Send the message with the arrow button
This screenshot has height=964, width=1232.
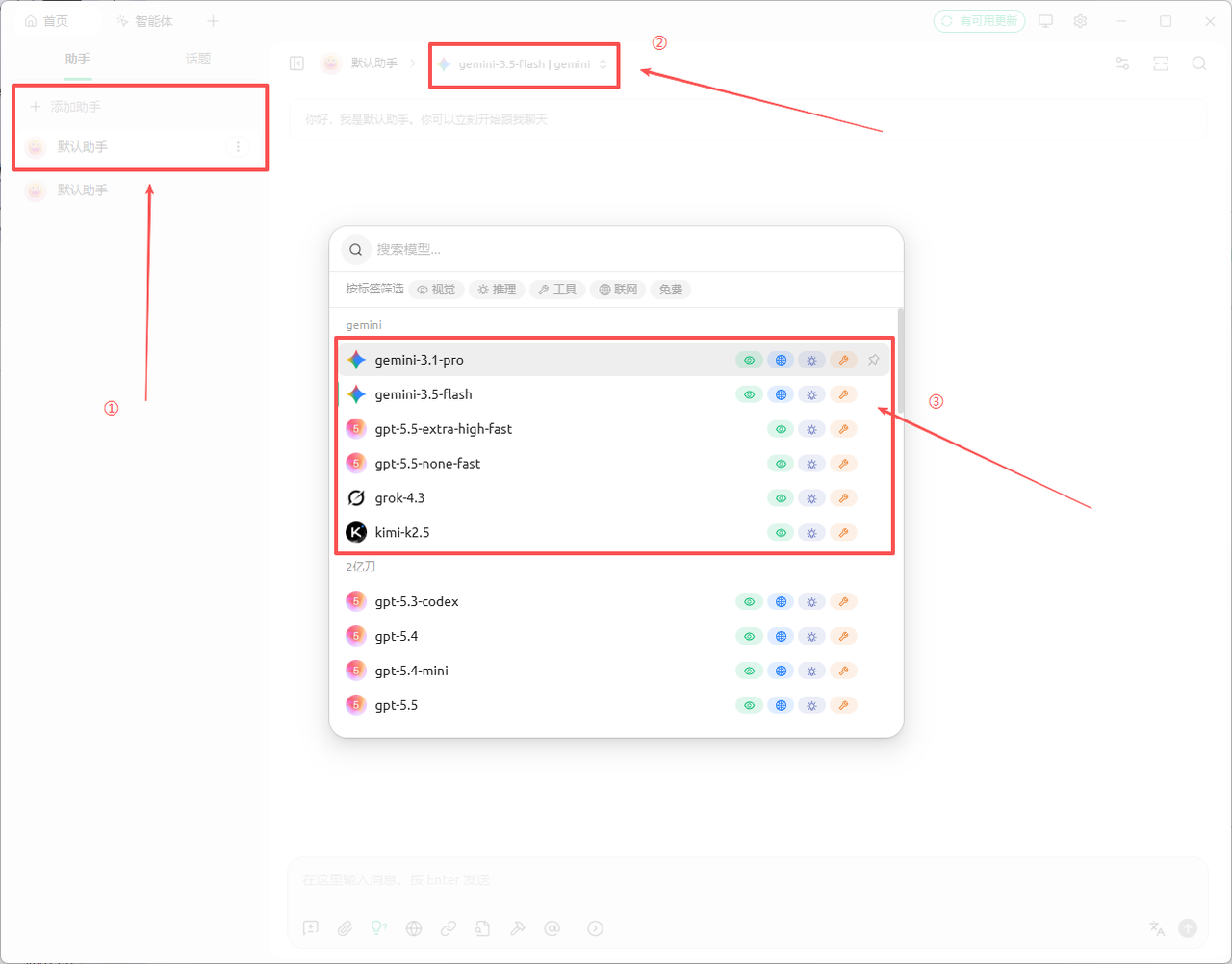(x=1188, y=928)
